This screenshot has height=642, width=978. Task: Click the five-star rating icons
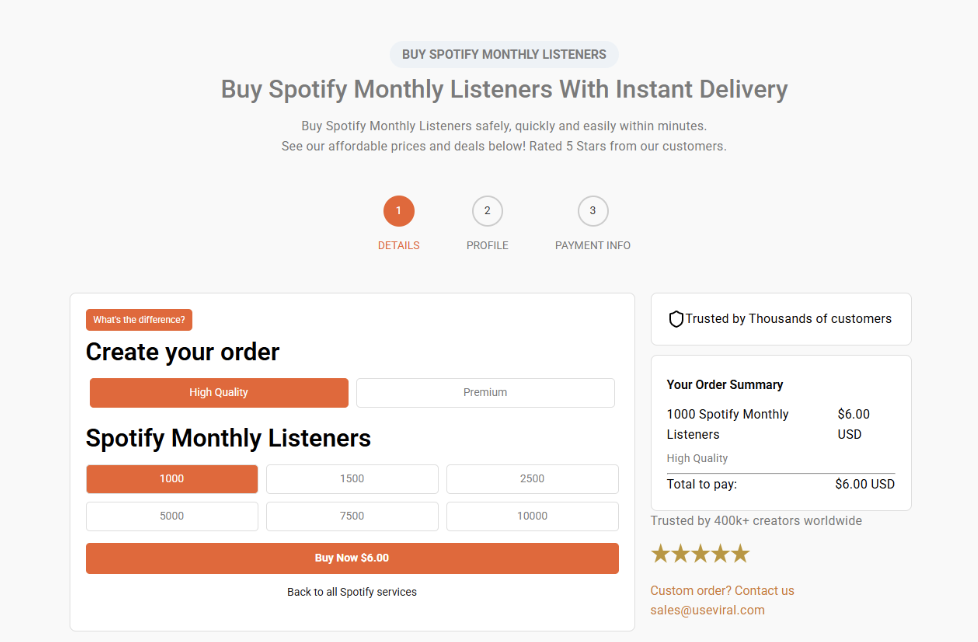coord(700,554)
